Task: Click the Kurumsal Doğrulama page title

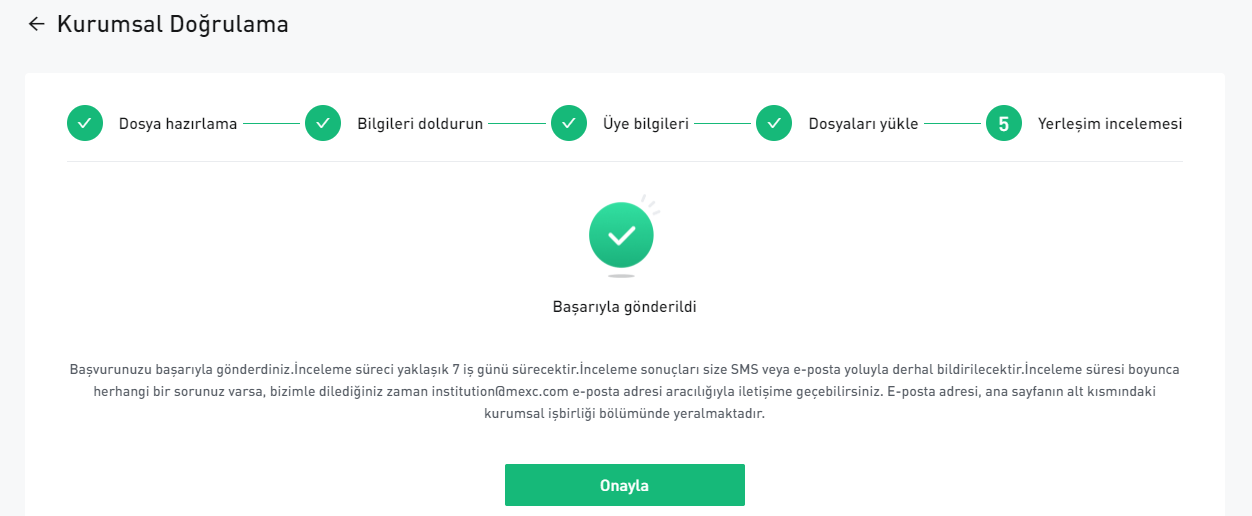Action: [173, 24]
